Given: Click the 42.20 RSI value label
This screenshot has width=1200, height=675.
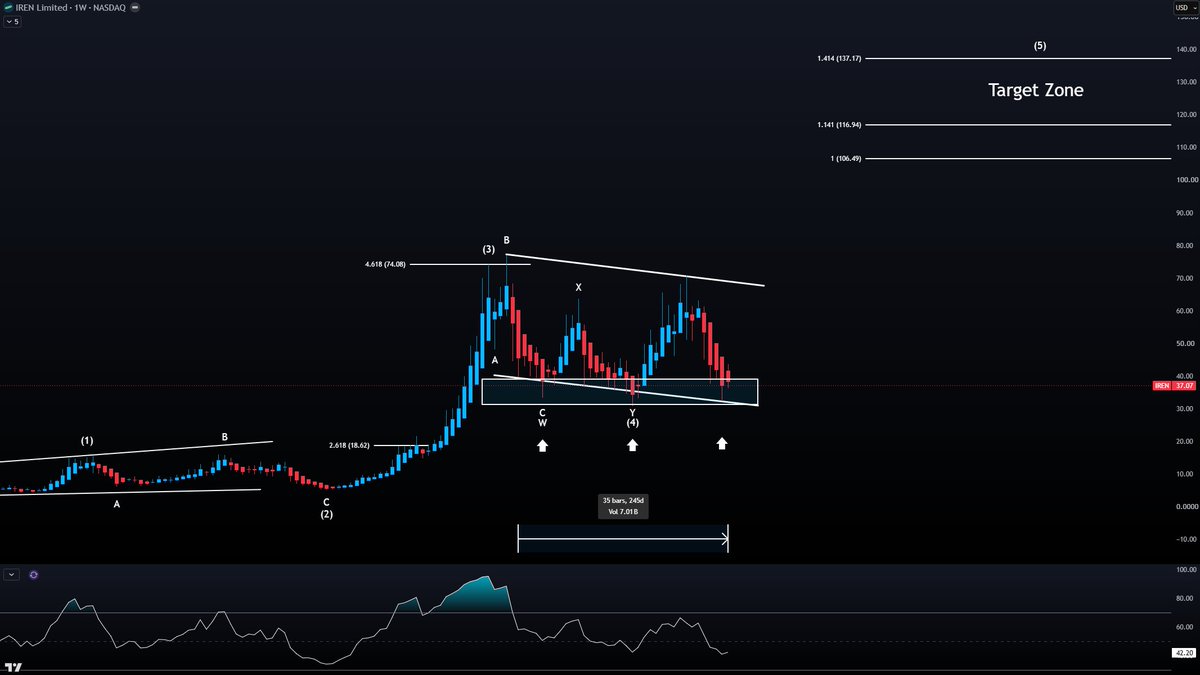Looking at the screenshot, I should tap(1182, 654).
